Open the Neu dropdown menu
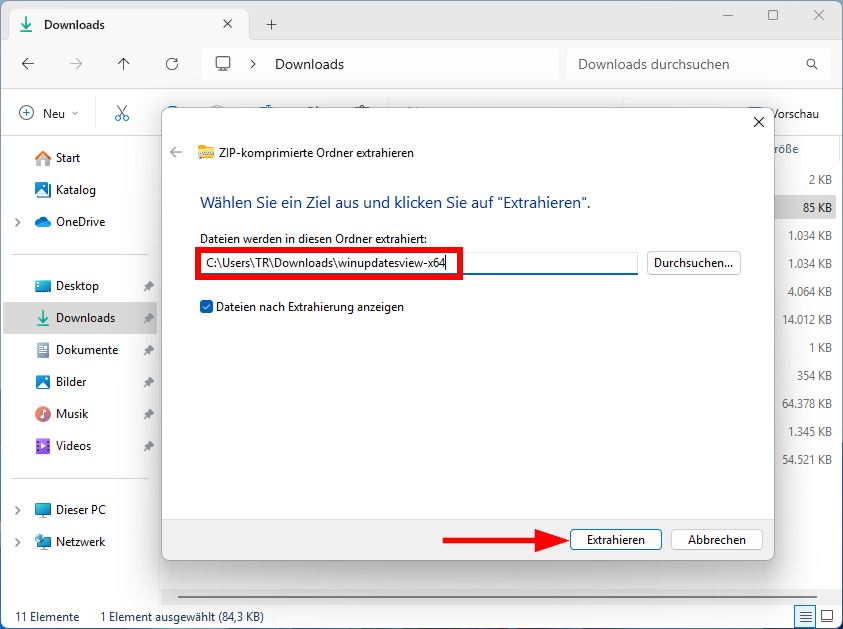The height and width of the screenshot is (629, 843). coord(49,112)
